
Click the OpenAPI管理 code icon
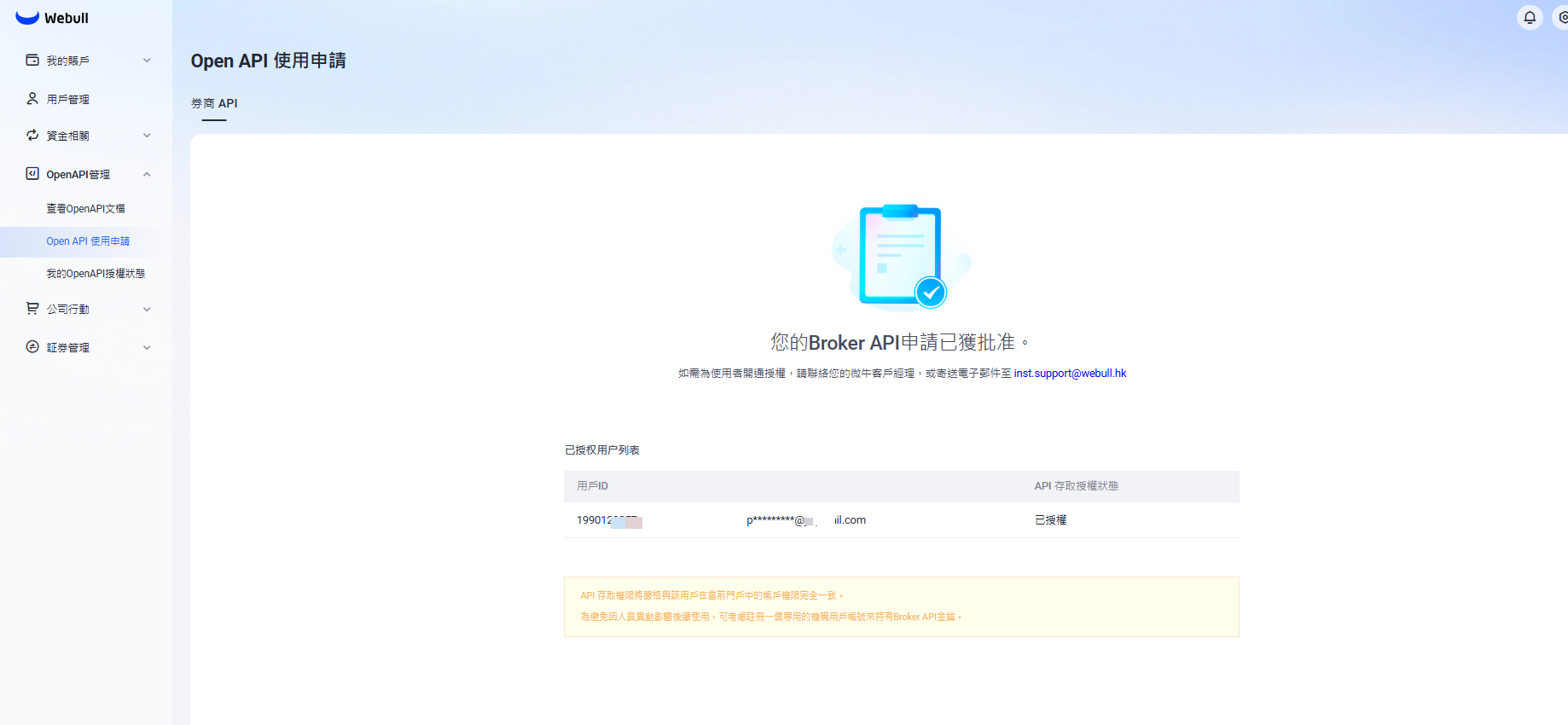[x=32, y=174]
